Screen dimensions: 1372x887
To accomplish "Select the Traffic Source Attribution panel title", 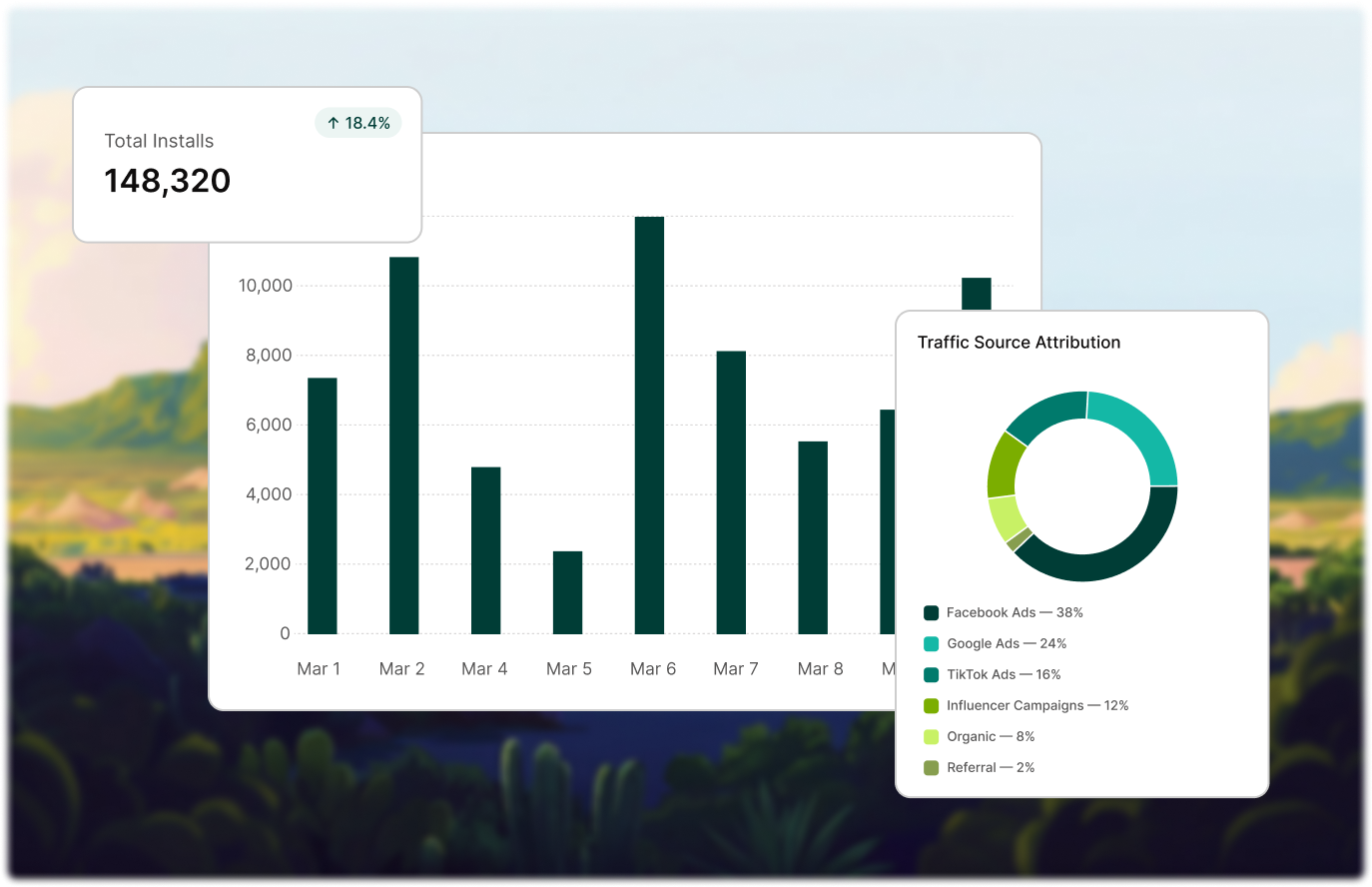I will [1020, 343].
